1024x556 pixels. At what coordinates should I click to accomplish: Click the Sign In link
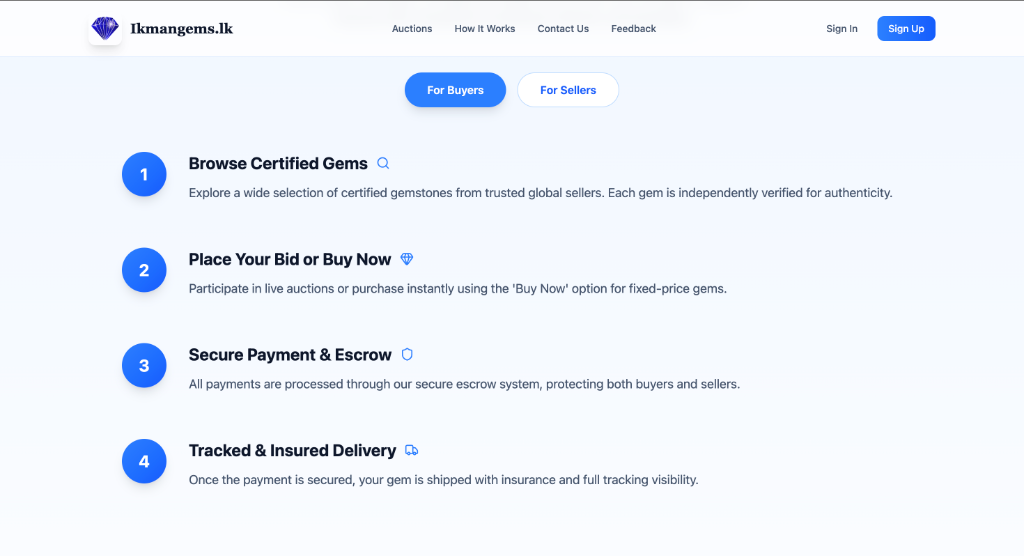click(x=842, y=29)
